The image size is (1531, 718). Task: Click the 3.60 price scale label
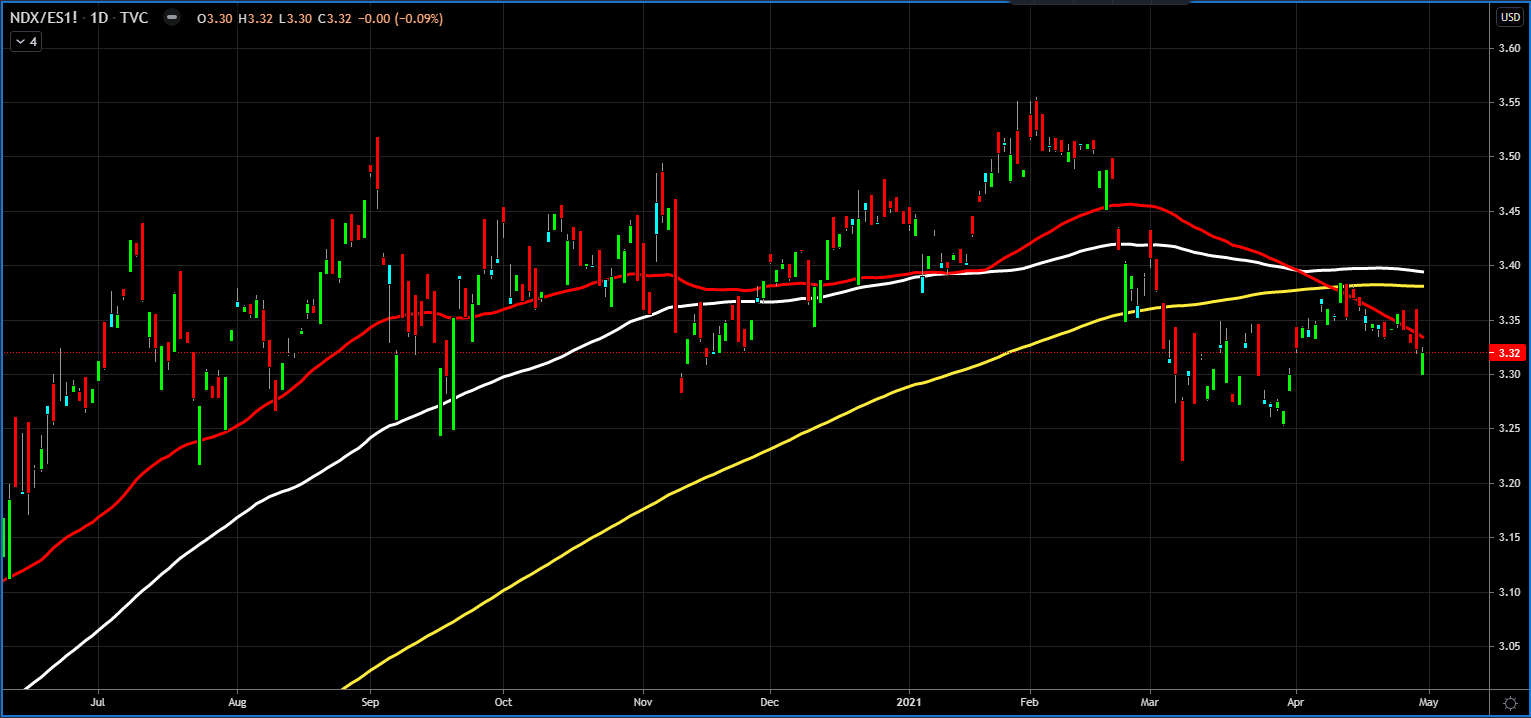coord(1509,48)
